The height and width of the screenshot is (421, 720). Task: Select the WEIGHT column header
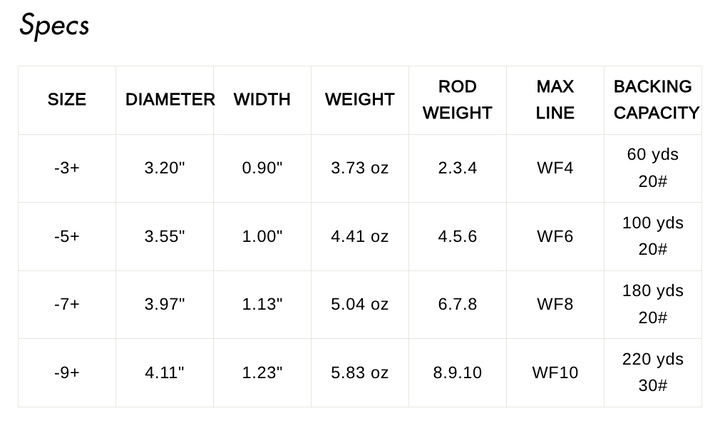pyautogui.click(x=360, y=100)
